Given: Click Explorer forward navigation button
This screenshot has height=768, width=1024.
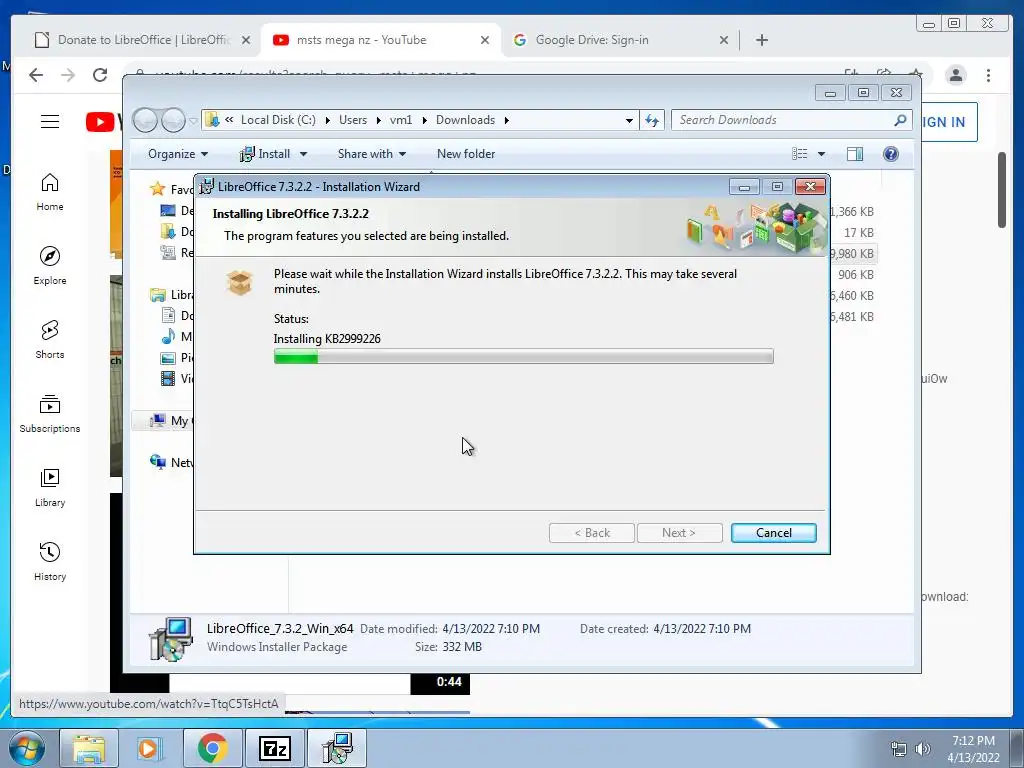Looking at the screenshot, I should tap(173, 120).
